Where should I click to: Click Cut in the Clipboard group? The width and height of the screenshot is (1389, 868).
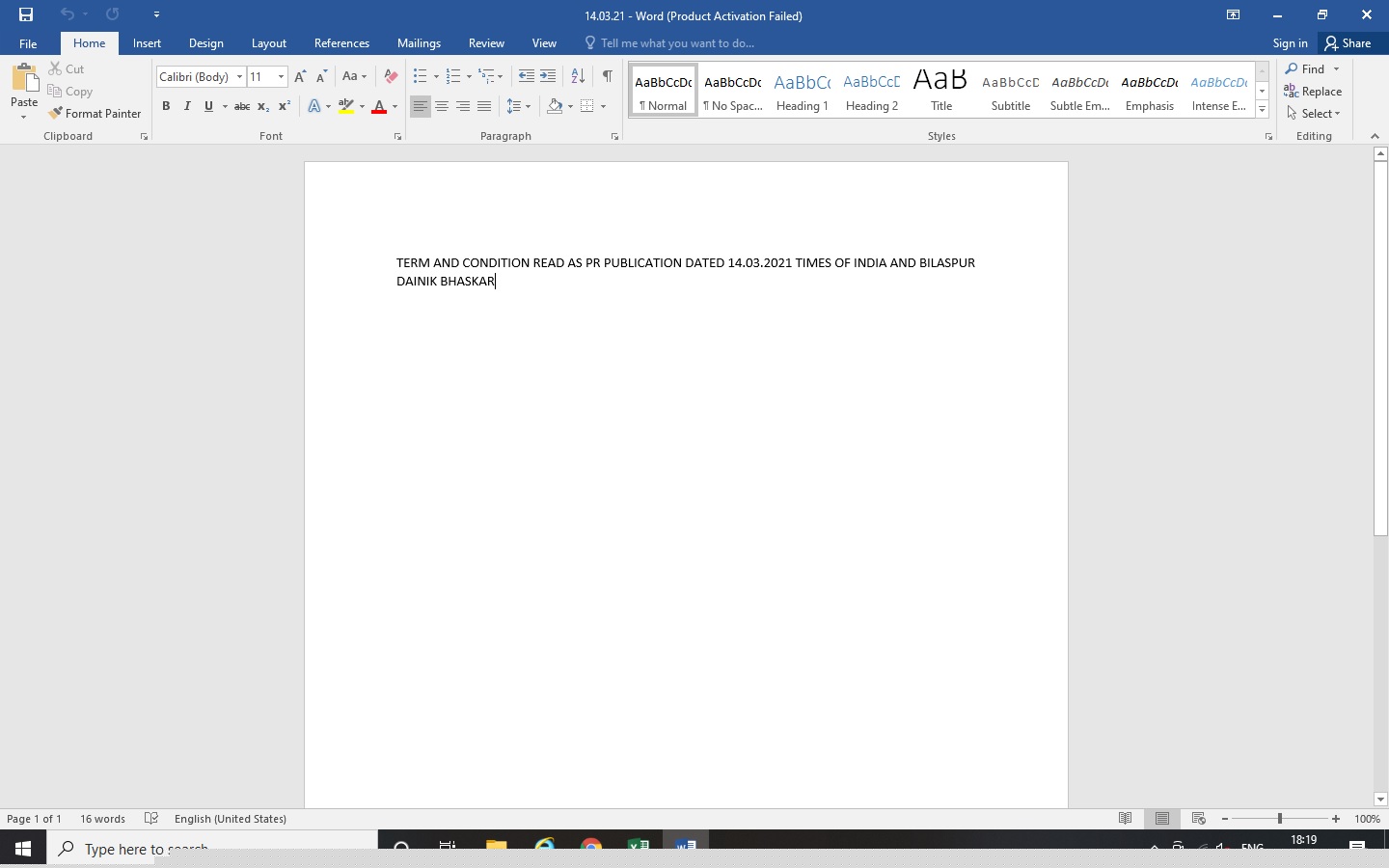[x=67, y=69]
